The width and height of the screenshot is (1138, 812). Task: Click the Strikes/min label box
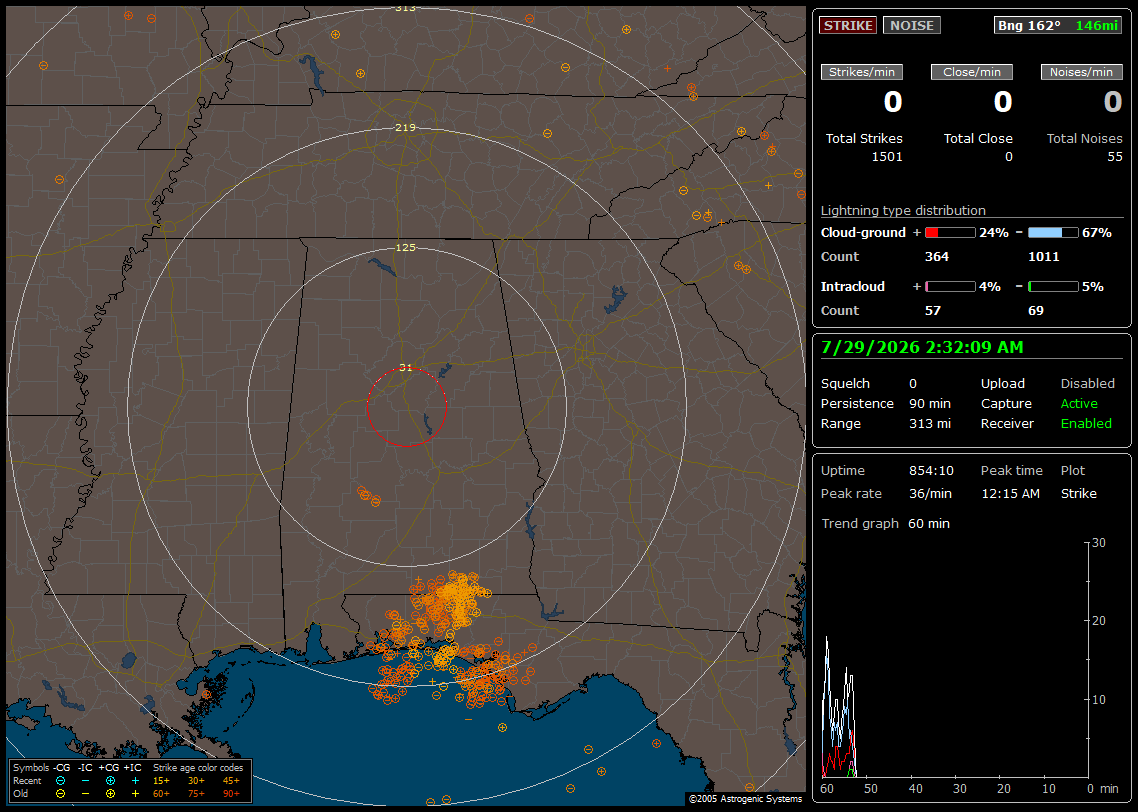pyautogui.click(x=861, y=72)
